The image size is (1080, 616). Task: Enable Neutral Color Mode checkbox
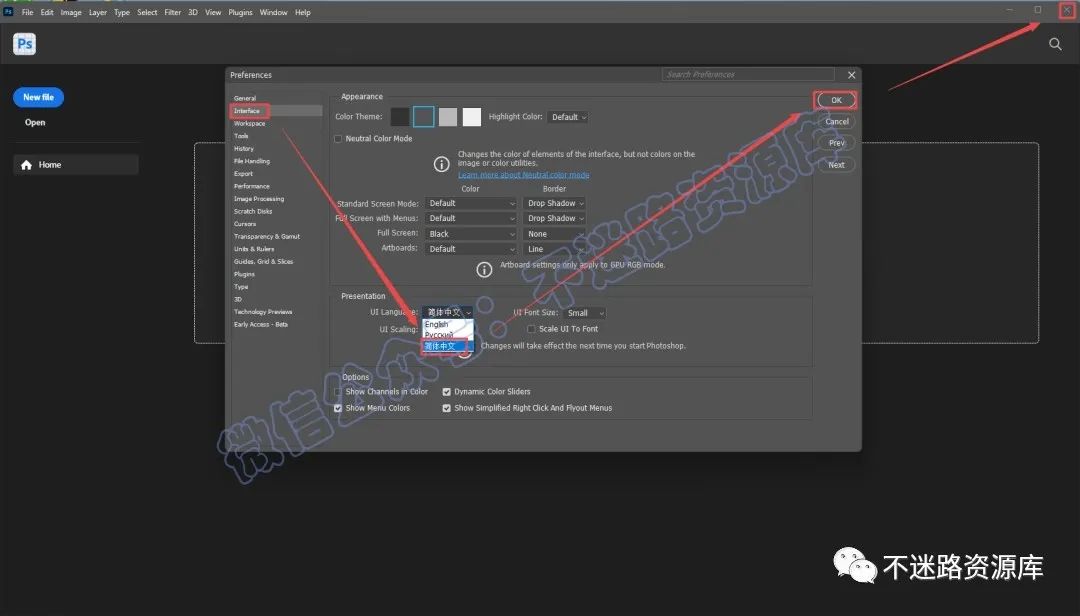point(338,138)
